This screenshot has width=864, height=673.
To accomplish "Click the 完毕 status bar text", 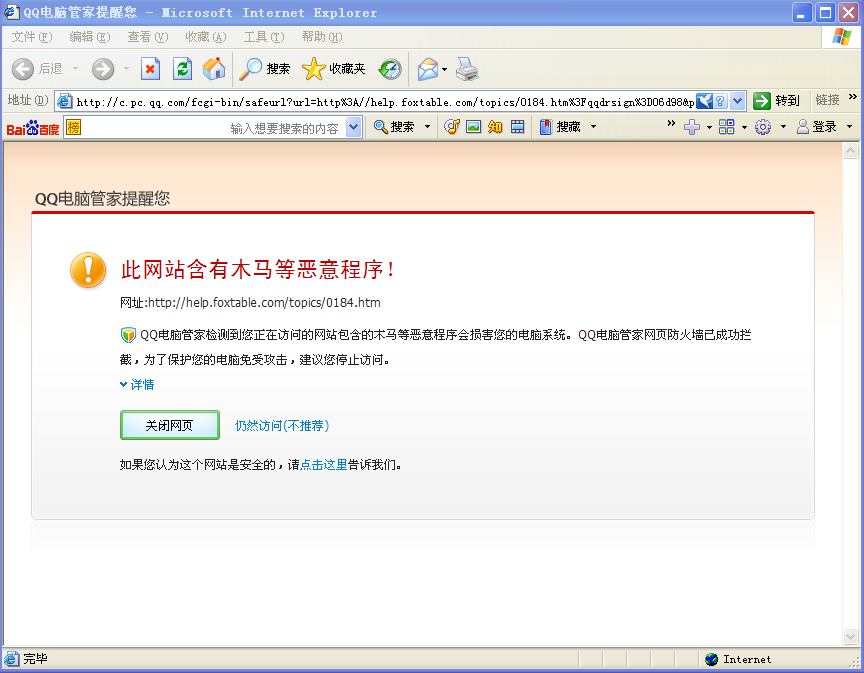I will tap(35, 658).
